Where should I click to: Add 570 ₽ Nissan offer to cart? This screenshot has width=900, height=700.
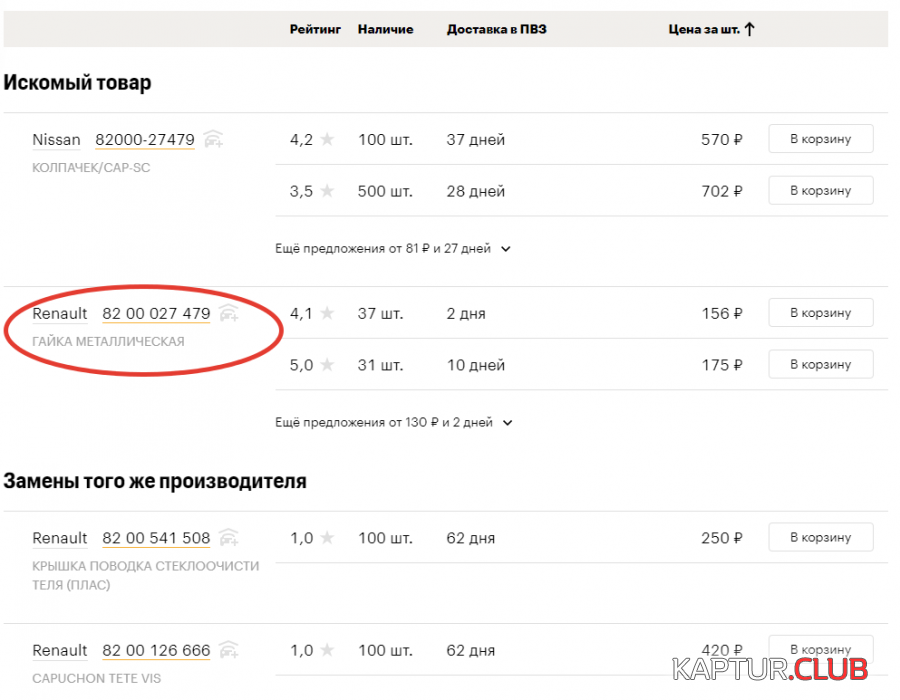pyautogui.click(x=821, y=138)
